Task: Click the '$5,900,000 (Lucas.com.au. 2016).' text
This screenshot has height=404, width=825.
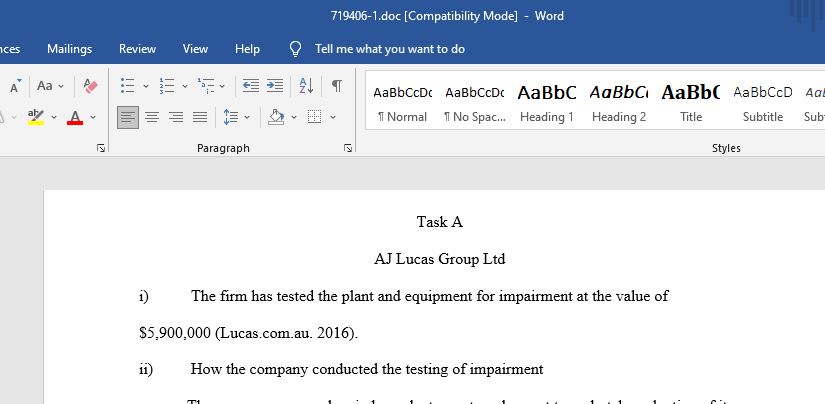Action: tap(248, 333)
